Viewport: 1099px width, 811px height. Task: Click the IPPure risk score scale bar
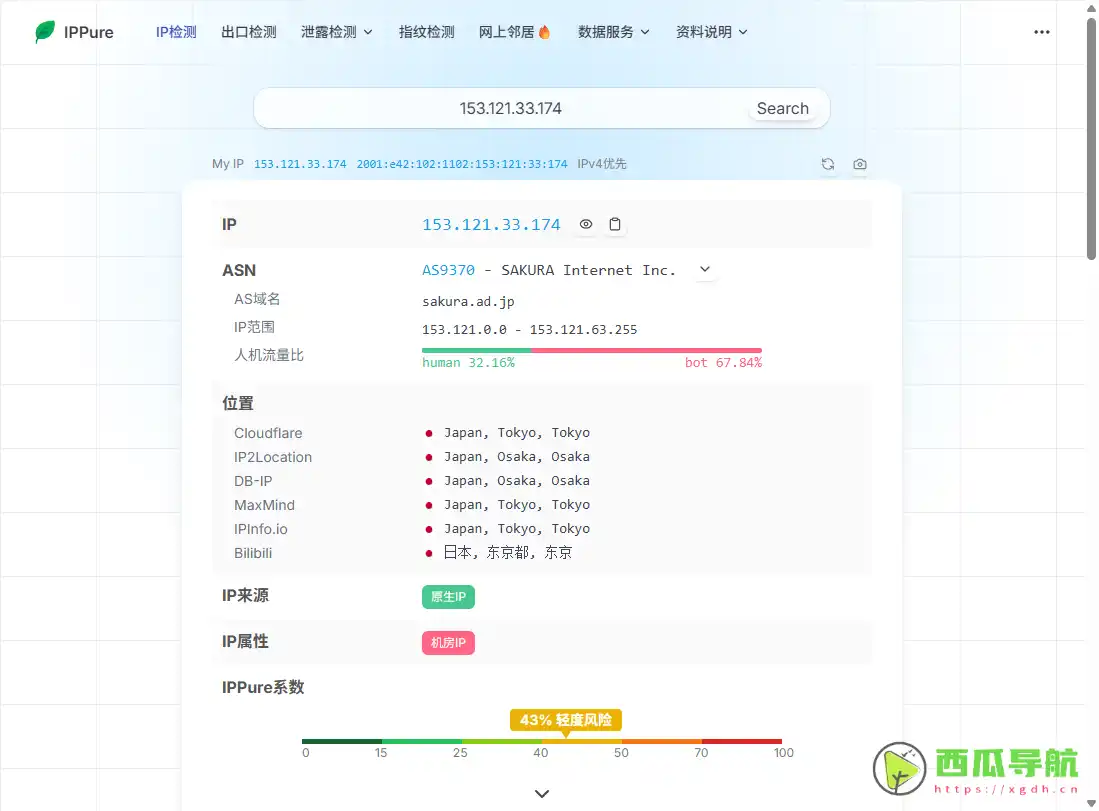click(542, 741)
